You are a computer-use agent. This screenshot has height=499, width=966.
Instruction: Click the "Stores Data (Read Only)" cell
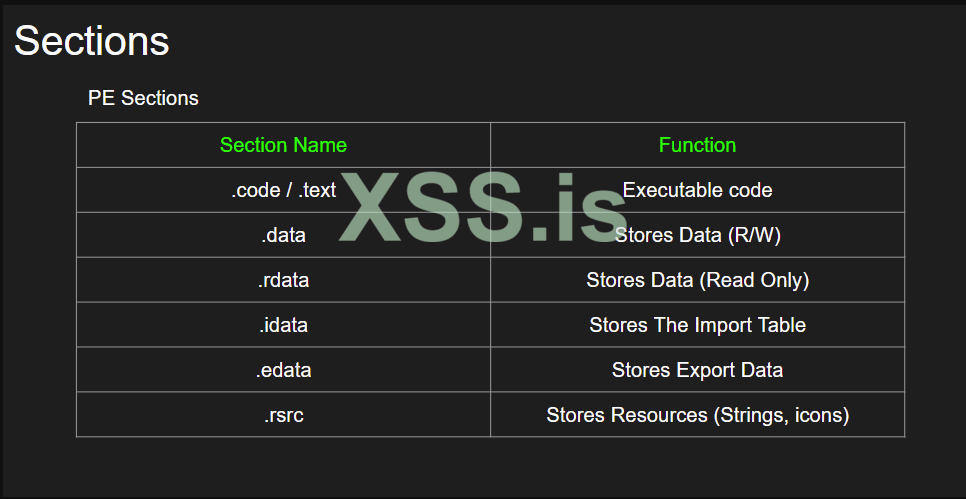point(697,280)
